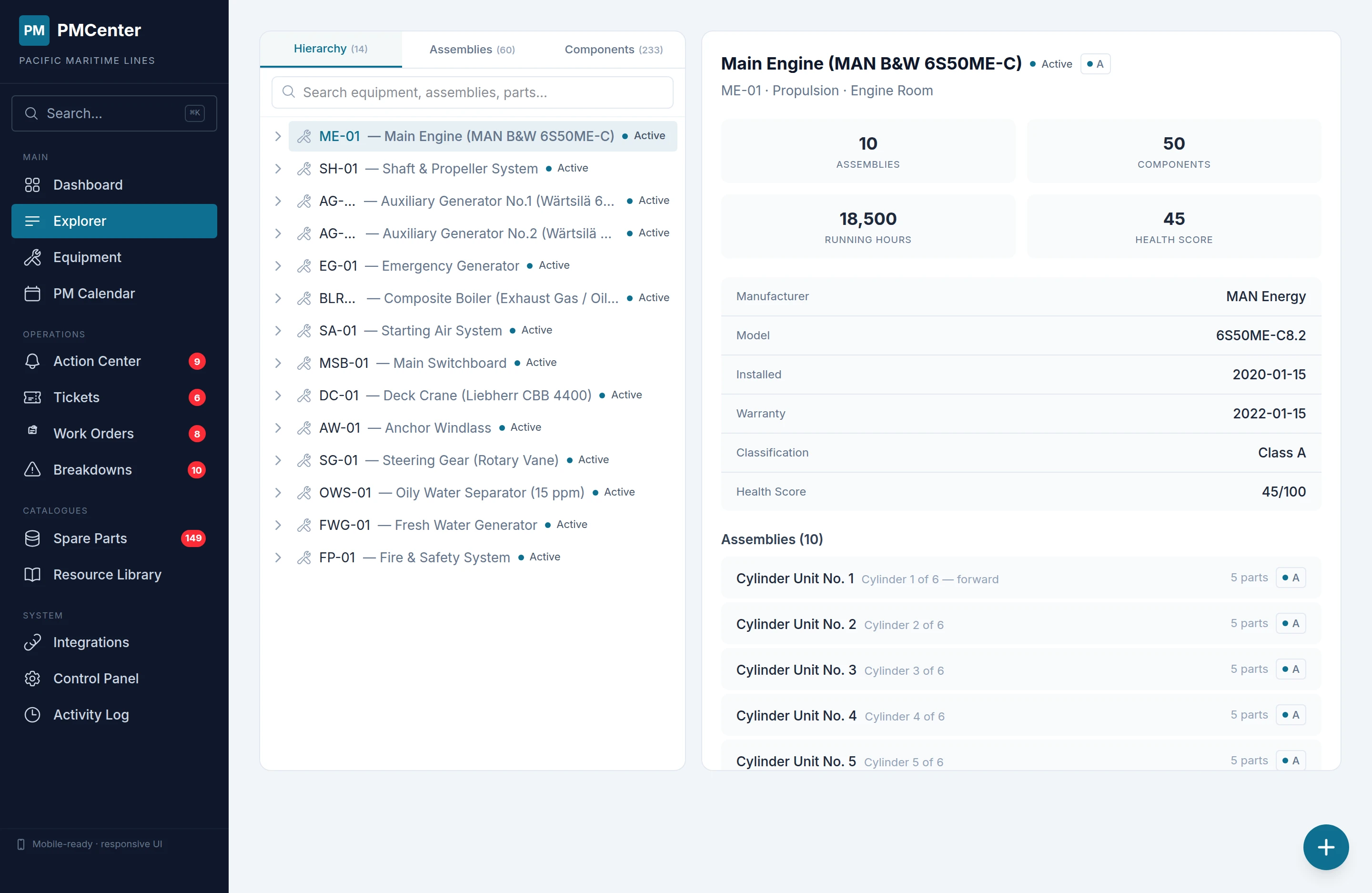Expand the MSB-01 Main Switchboard node
The height and width of the screenshot is (893, 1372).
click(x=278, y=363)
